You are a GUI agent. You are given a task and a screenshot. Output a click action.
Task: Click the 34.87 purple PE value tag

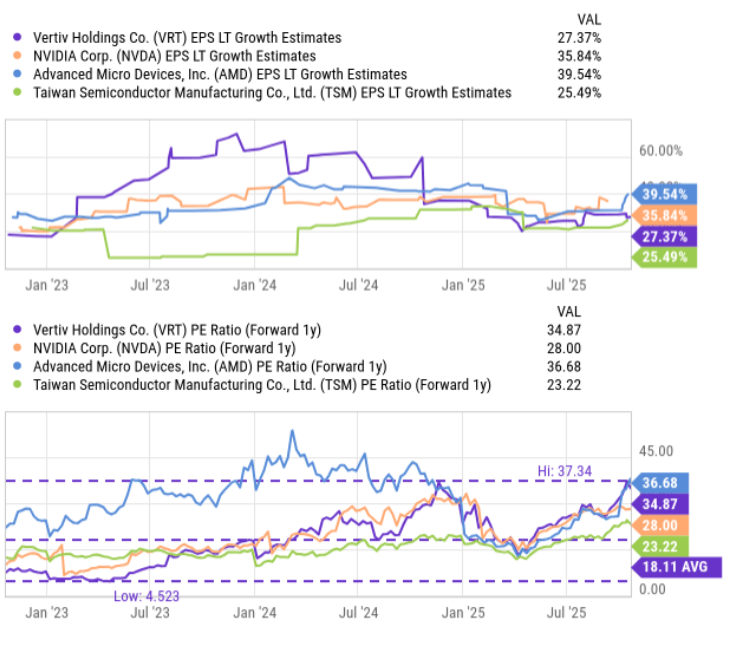(x=660, y=504)
